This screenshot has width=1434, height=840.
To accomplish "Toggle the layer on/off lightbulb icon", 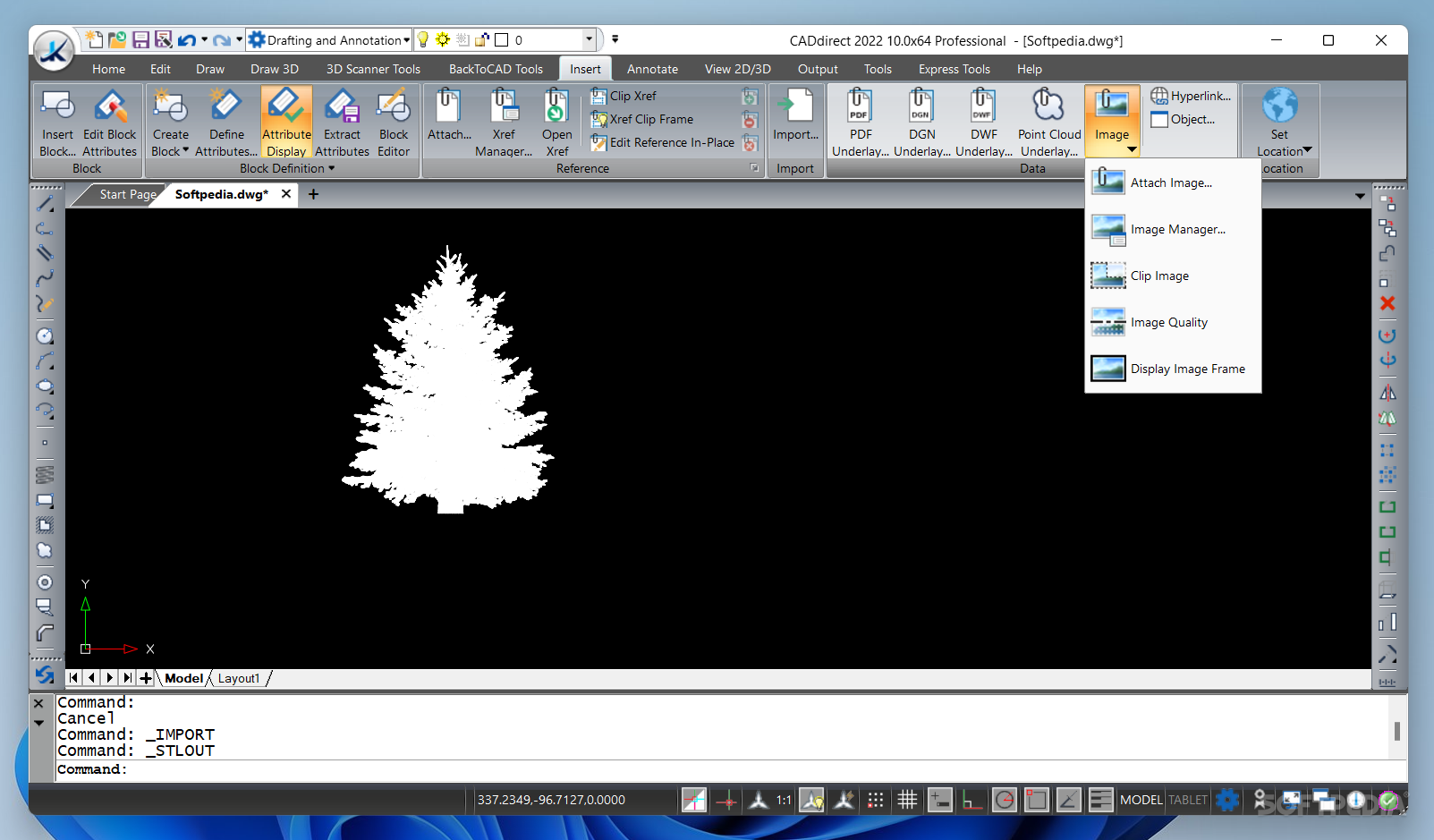I will coord(423,39).
